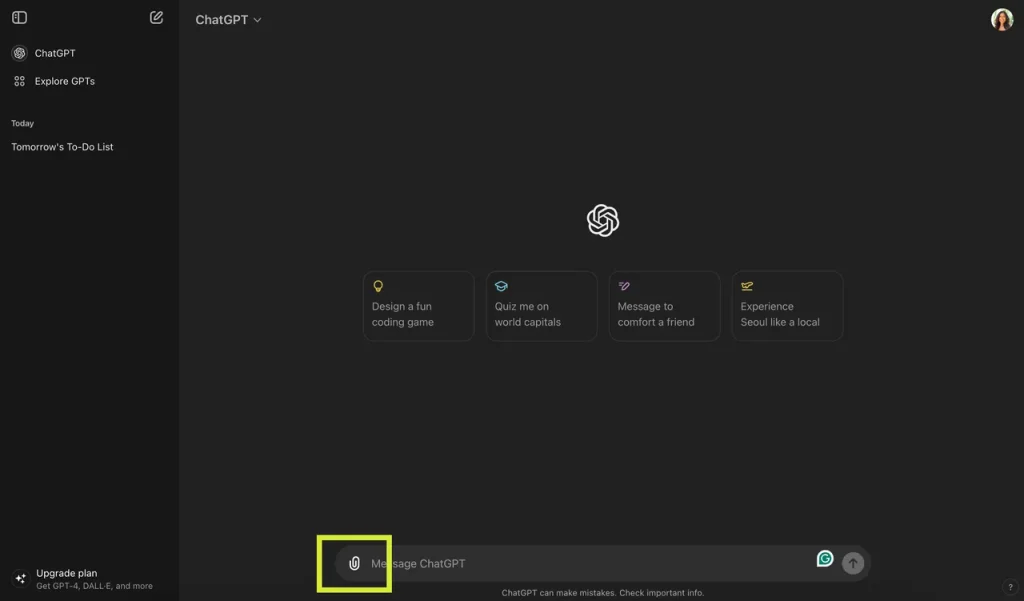Click the lightbulb icon on coding game card
Screen dimensions: 1024x601
(x=377, y=286)
